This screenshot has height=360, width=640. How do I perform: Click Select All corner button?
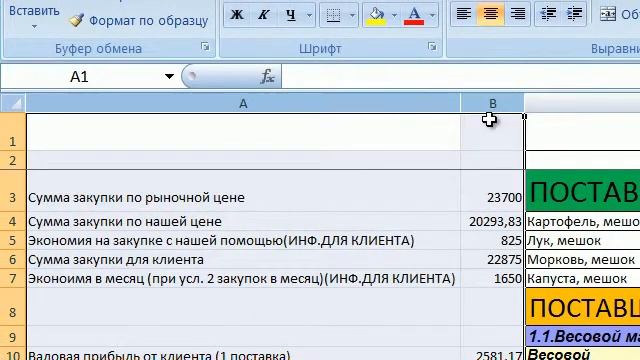coord(13,103)
